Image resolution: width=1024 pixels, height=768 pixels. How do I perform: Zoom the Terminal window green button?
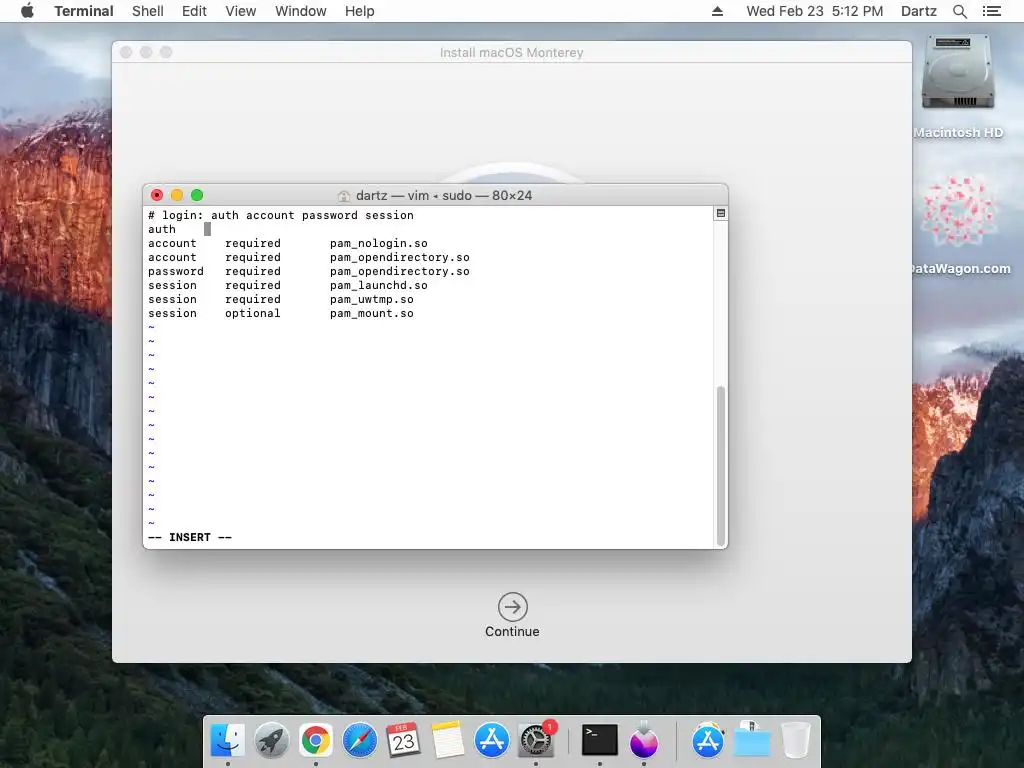click(197, 195)
